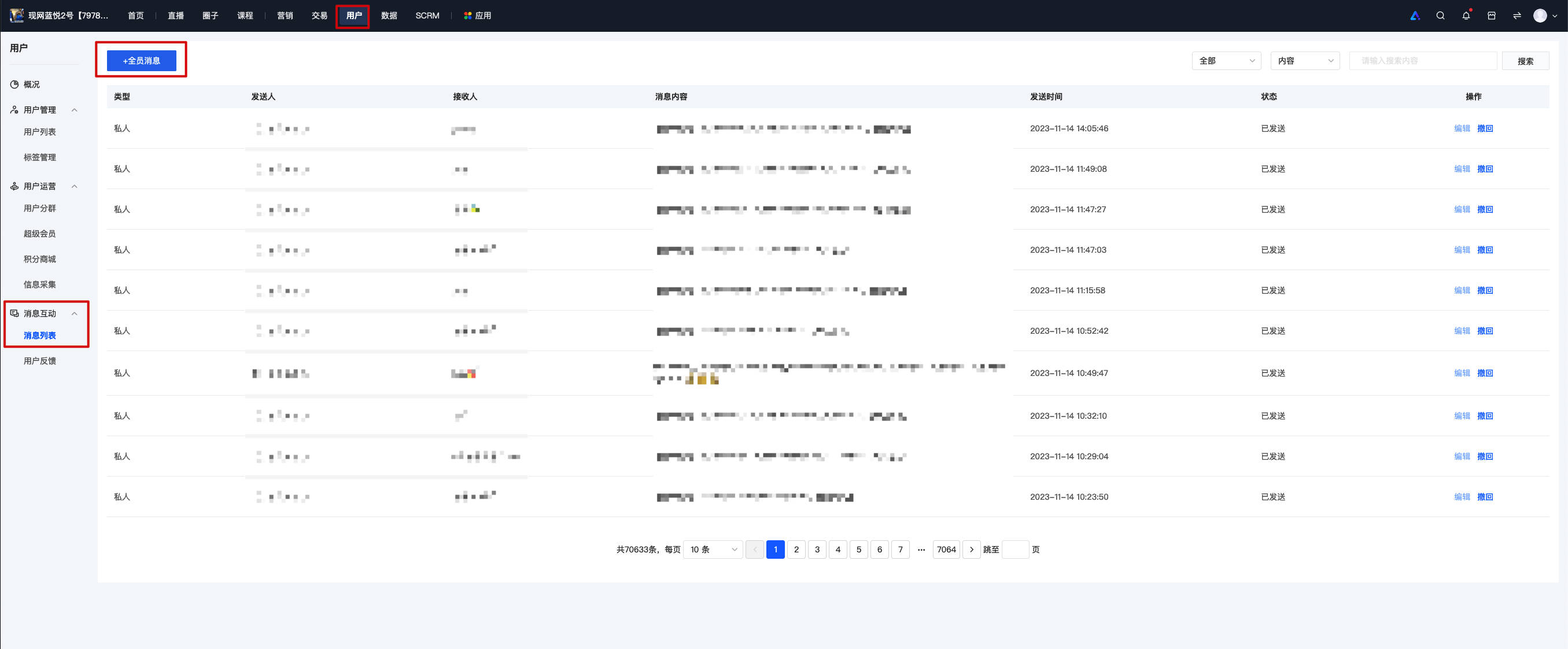
Task: Click the 搜索 button
Action: 1525,61
